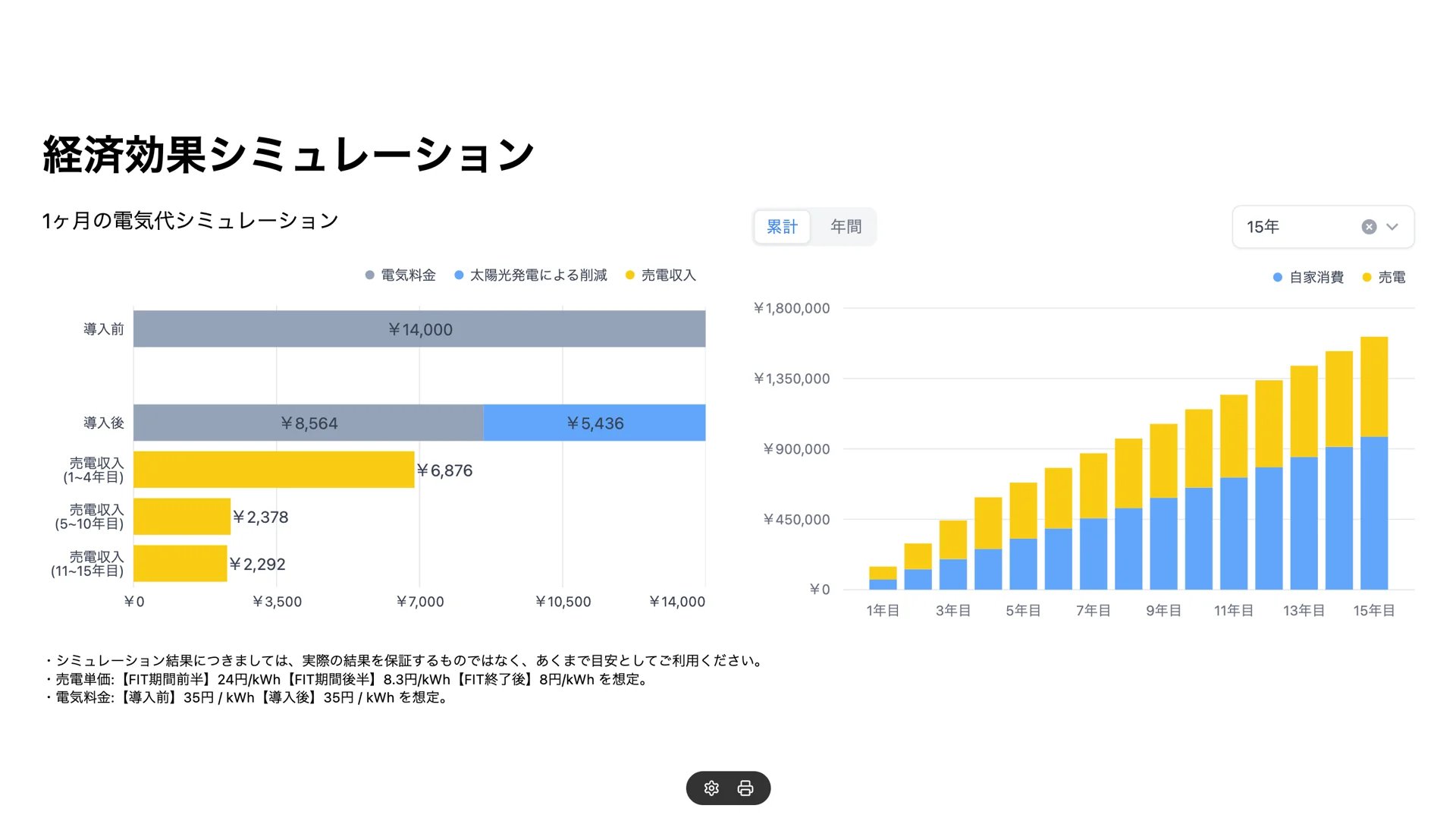
Task: Open settings via gear icon
Action: pyautogui.click(x=711, y=788)
